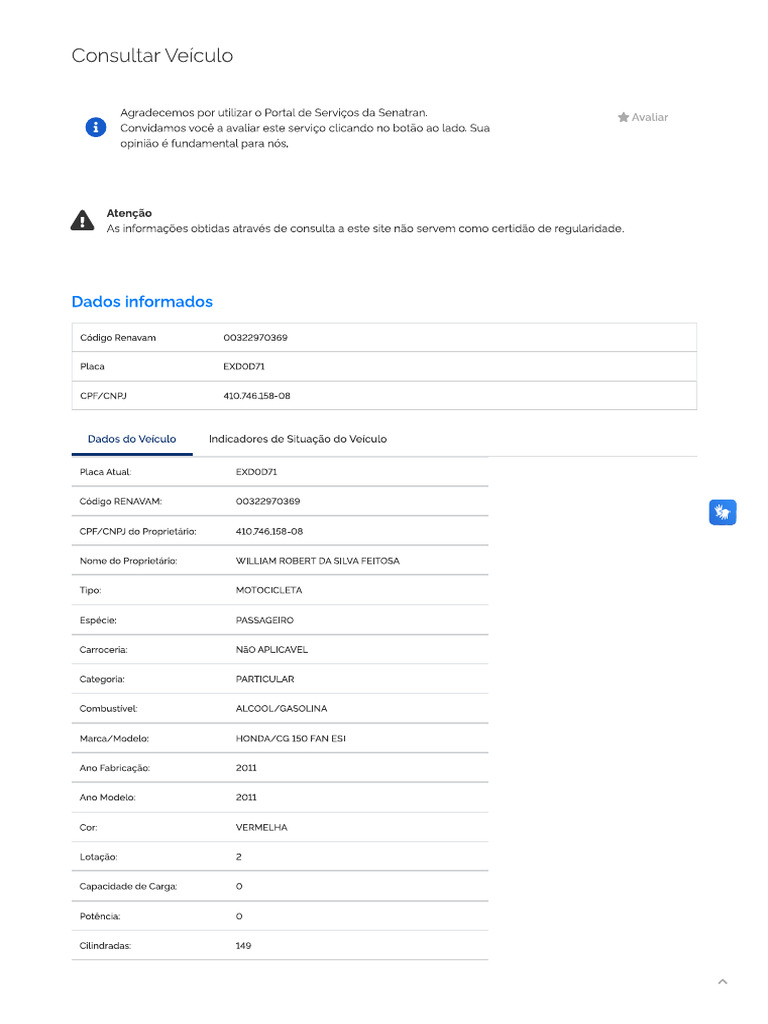Viewport: 768px width, 1024px height.
Task: Click the Consultar Veículo page title
Action: 152,56
